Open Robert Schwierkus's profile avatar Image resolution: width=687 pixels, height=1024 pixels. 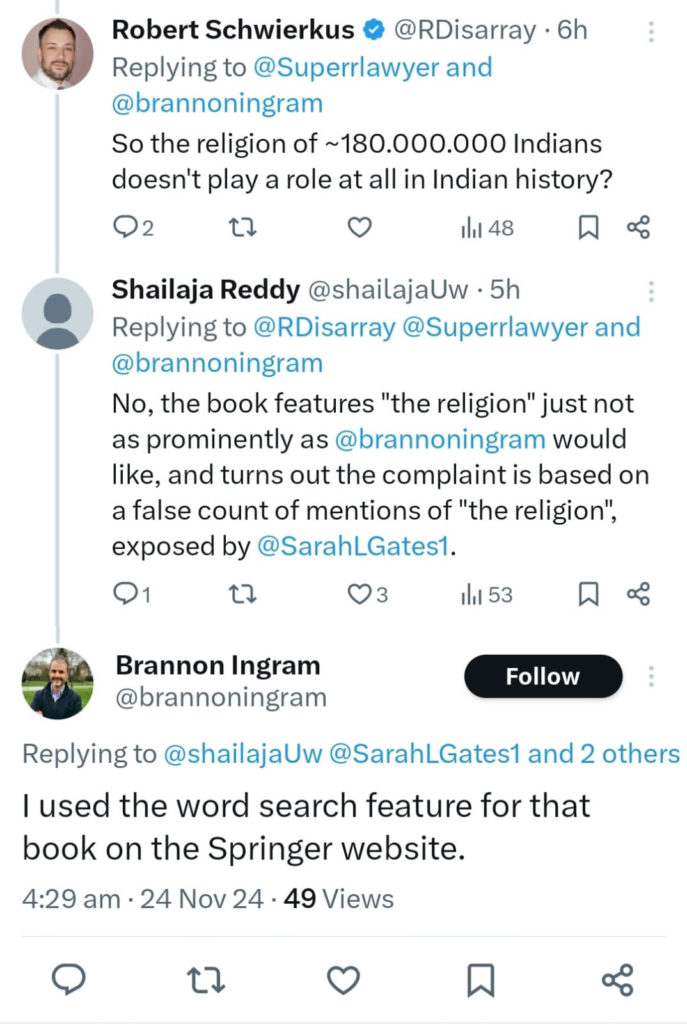[x=57, y=54]
